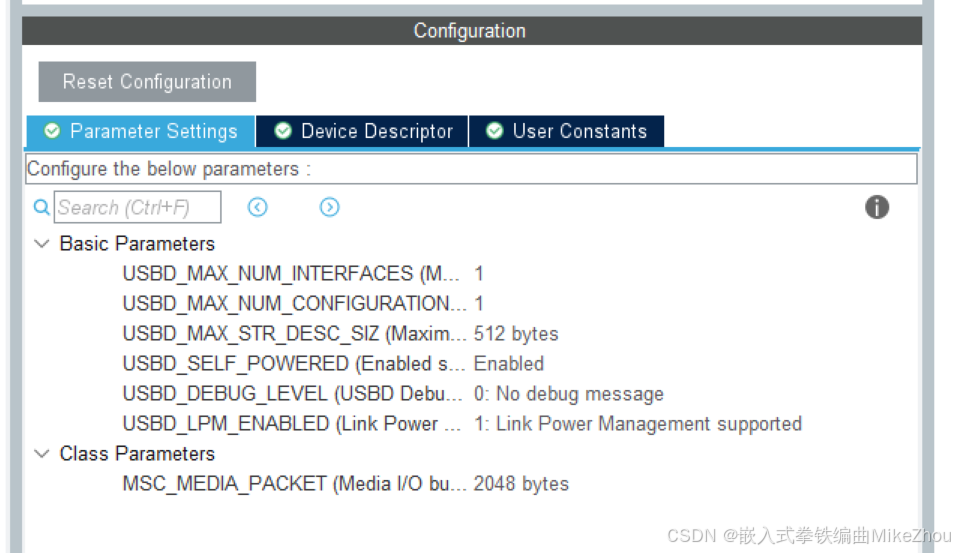Click the Configuration header bar

(472, 30)
